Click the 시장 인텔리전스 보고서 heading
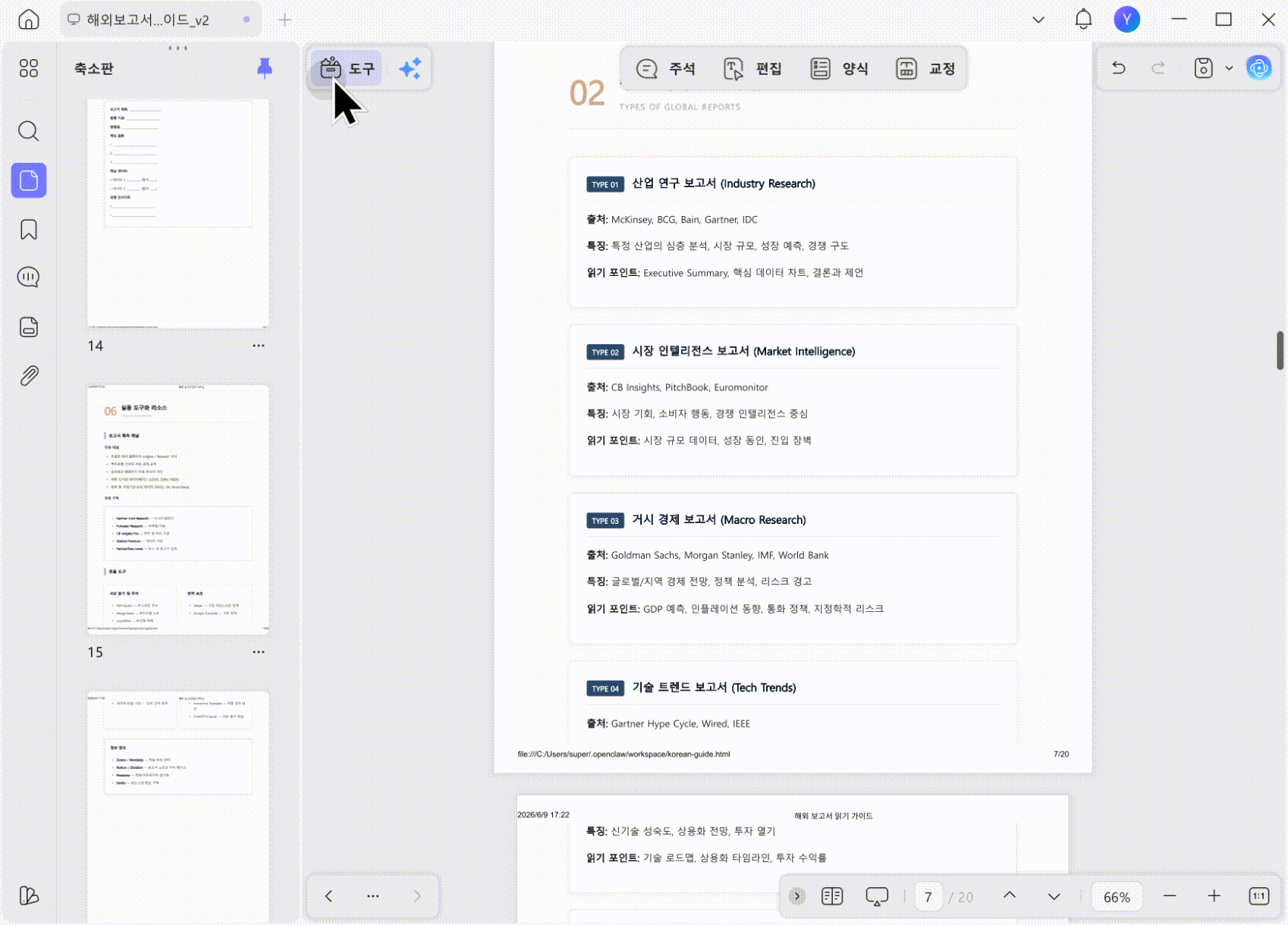 743,351
